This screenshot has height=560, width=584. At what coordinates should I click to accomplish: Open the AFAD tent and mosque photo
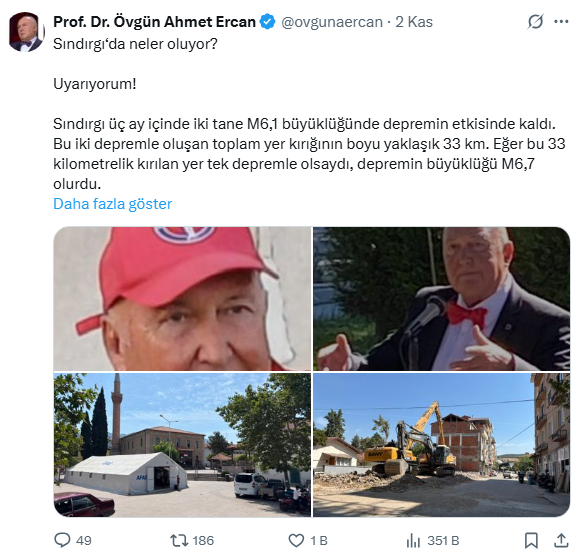(182, 445)
